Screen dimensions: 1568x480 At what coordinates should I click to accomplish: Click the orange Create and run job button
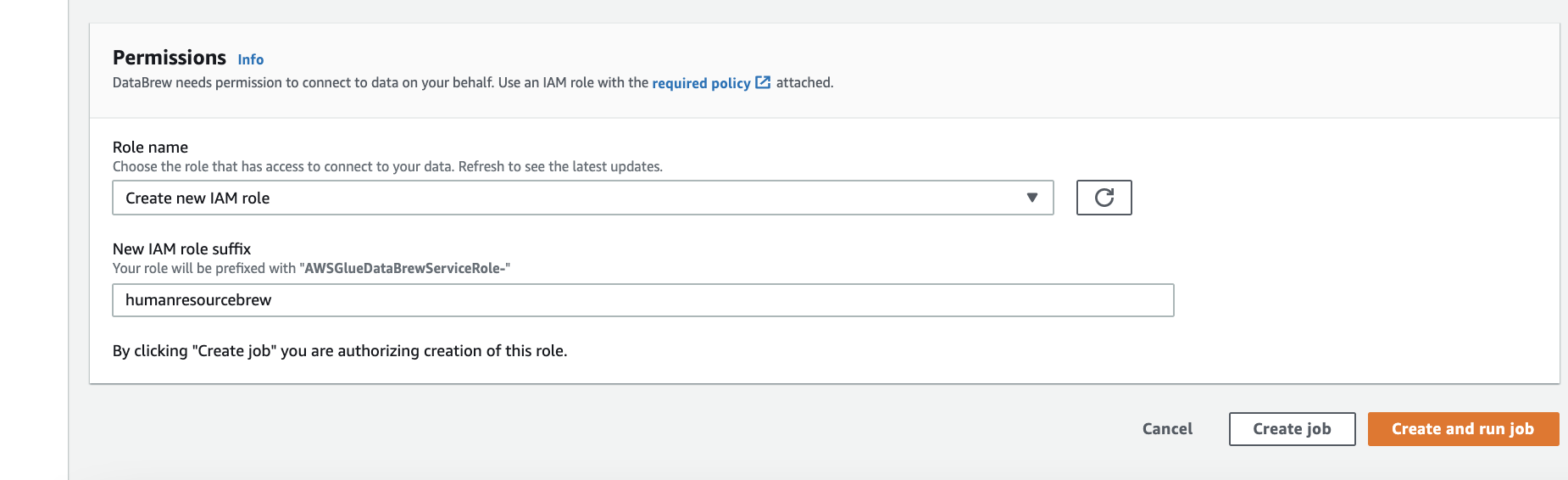(x=1463, y=429)
